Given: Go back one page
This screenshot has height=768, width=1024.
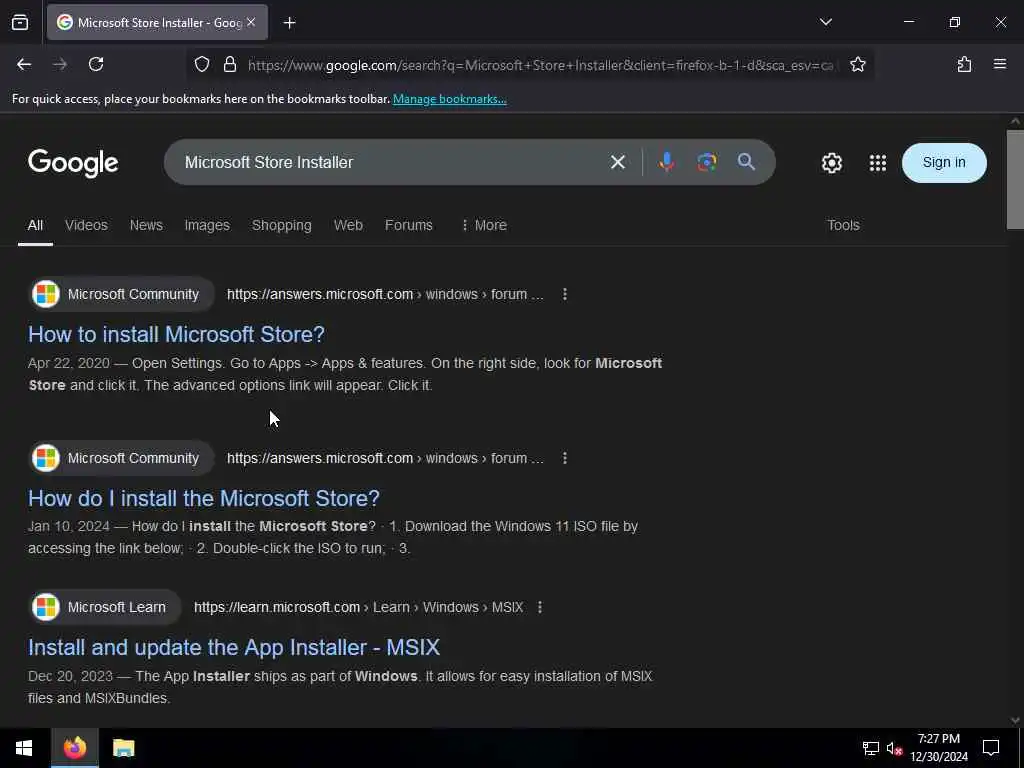Looking at the screenshot, I should coord(24,64).
